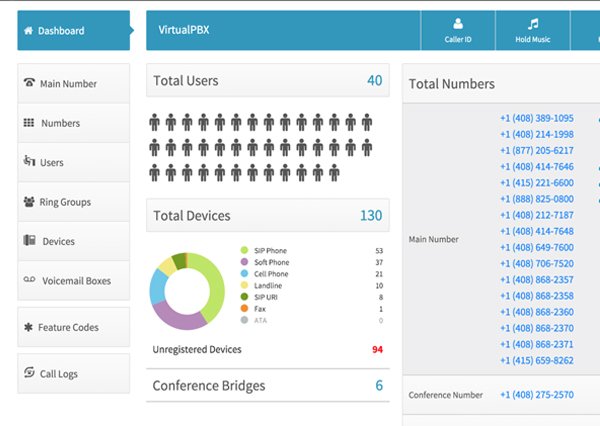600x426 pixels.
Task: Open the Conference Bridges panel header
Action: pos(268,385)
